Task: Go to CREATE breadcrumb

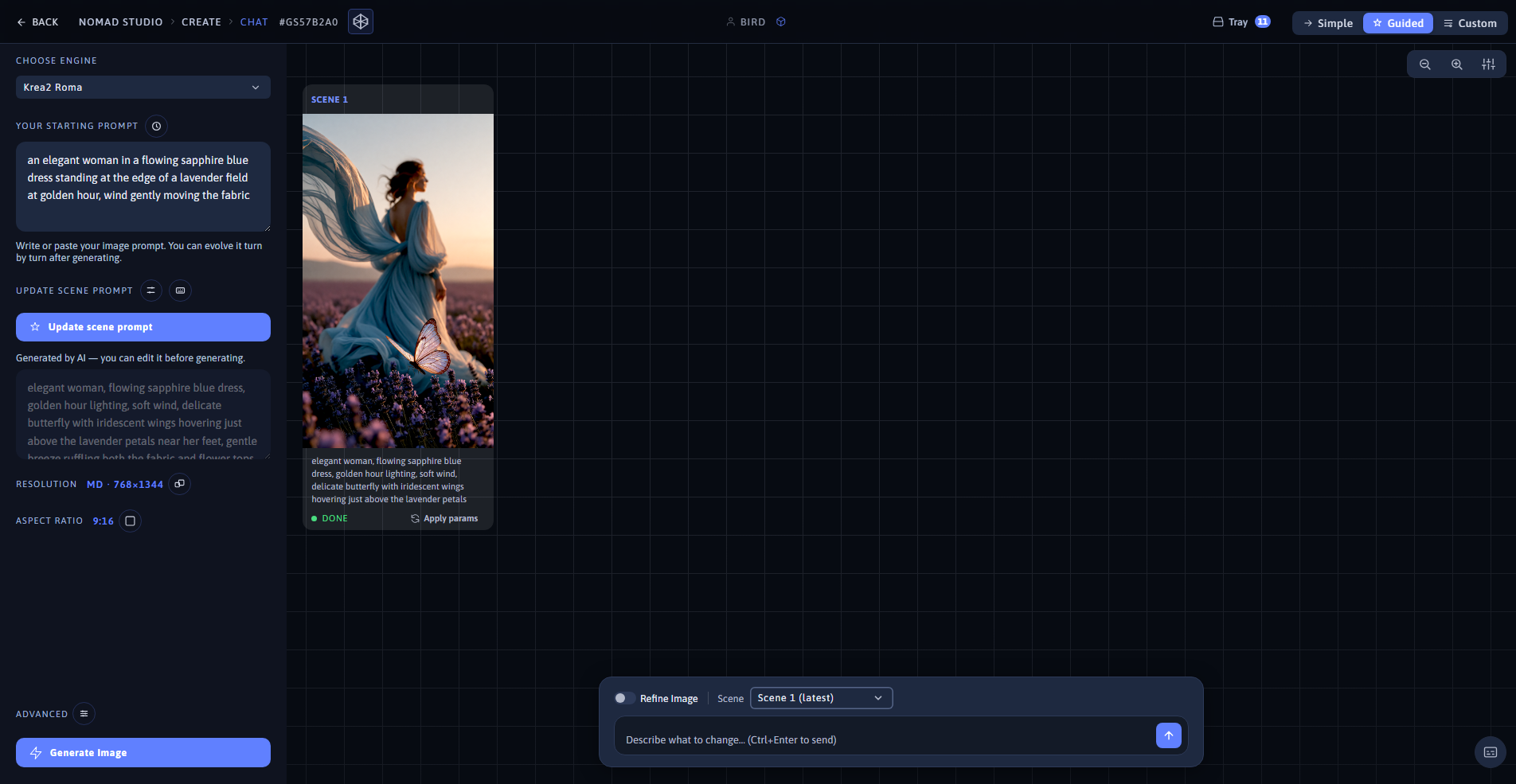Action: (201, 22)
